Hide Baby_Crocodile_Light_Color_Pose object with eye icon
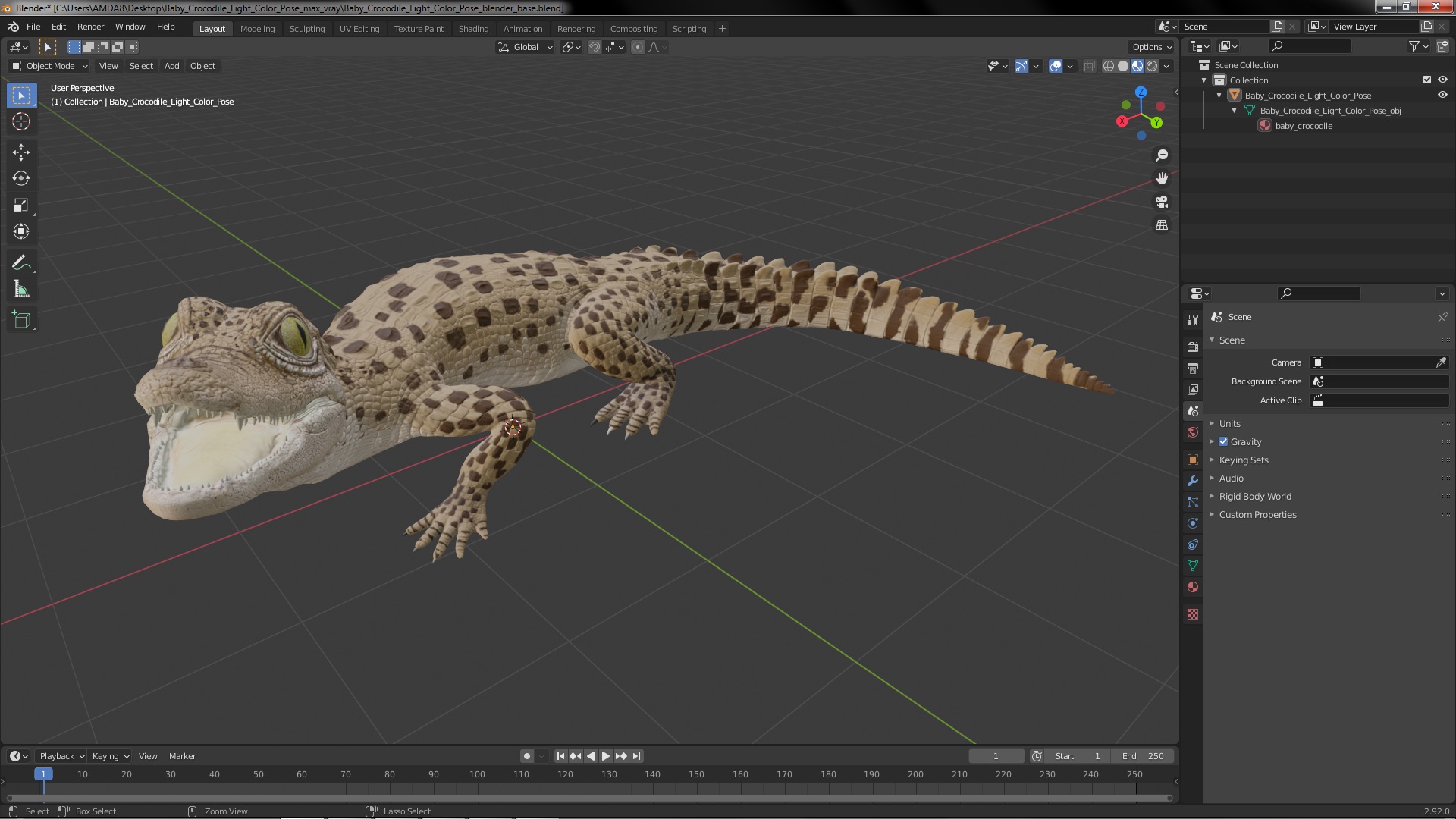The image size is (1456, 819). 1442,96
